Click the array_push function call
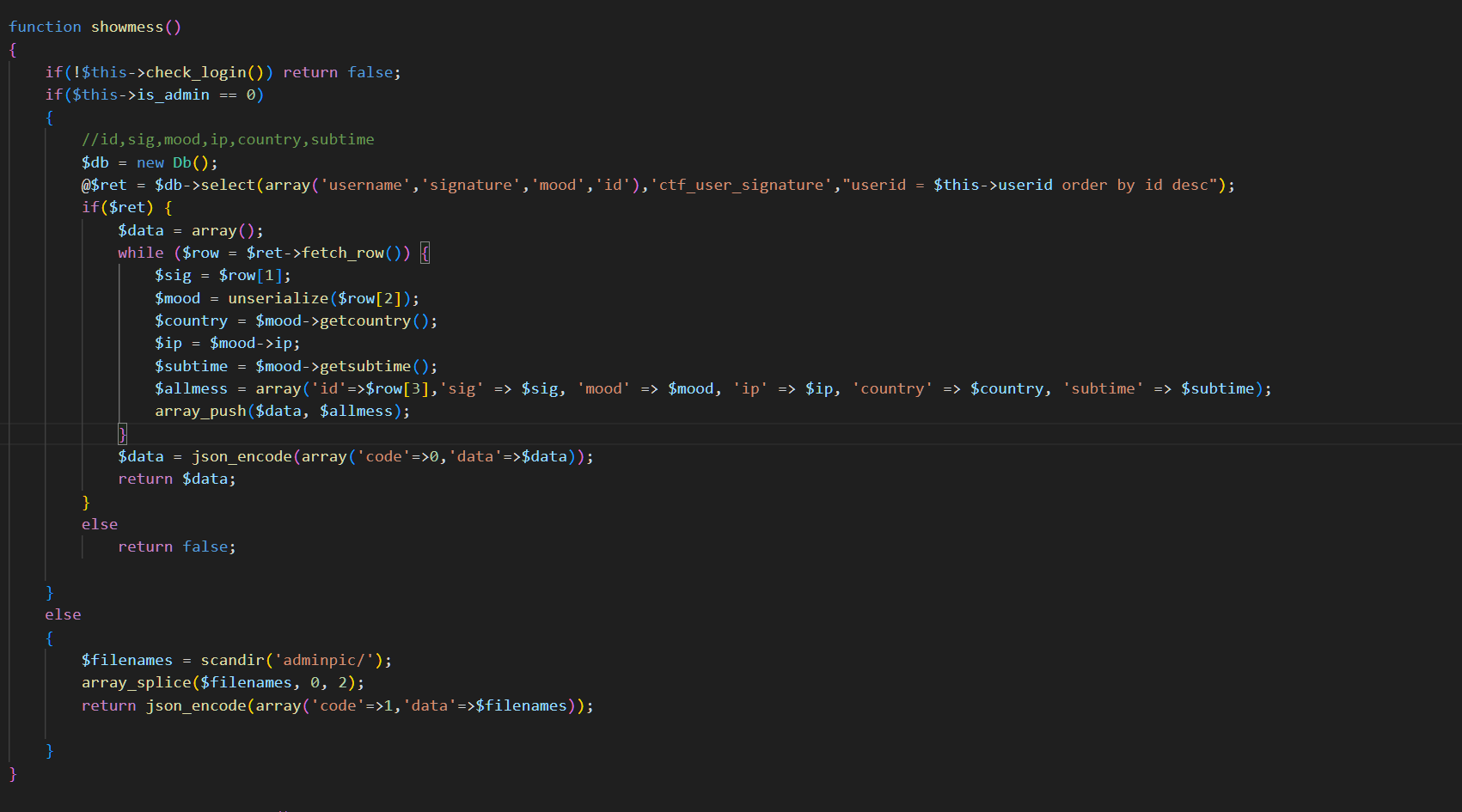Image resolution: width=1462 pixels, height=812 pixels. [200, 411]
